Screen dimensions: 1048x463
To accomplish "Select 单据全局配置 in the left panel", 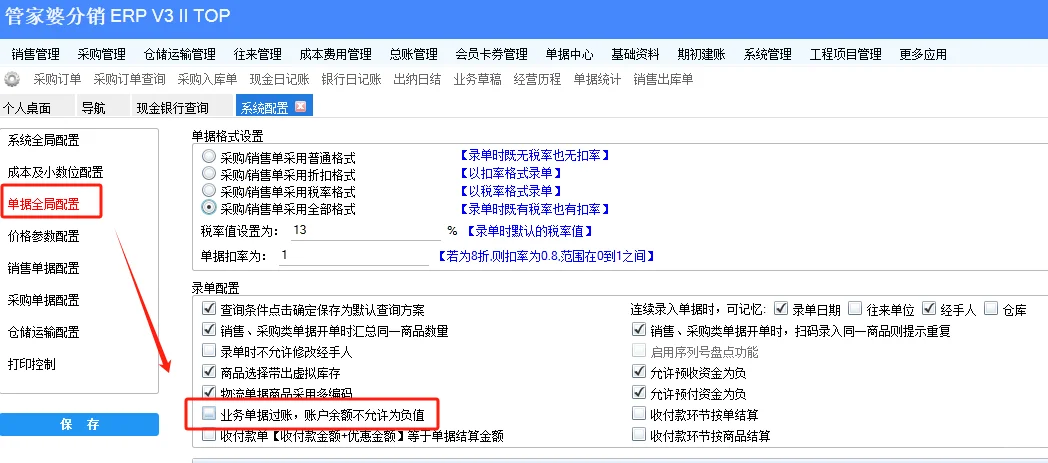I will (x=43, y=205).
